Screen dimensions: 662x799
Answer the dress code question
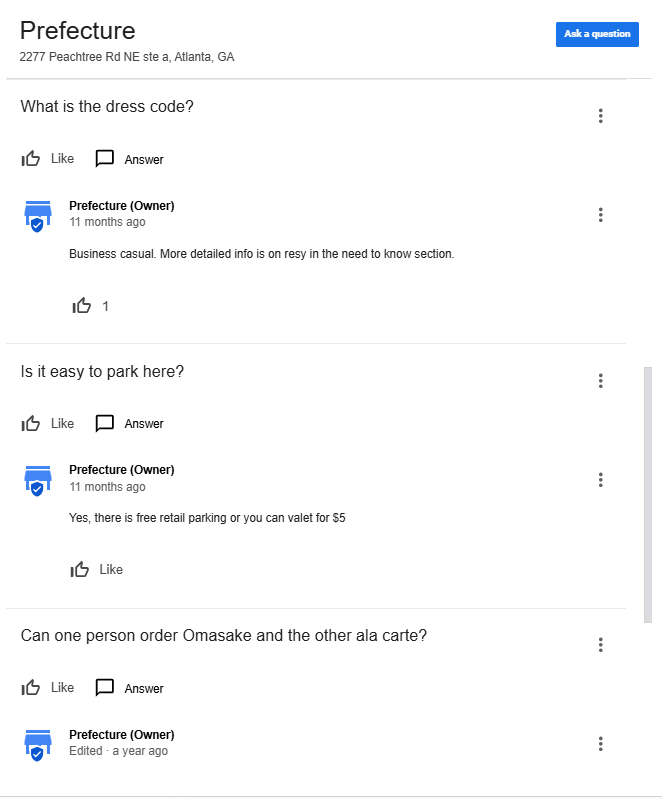pos(130,159)
